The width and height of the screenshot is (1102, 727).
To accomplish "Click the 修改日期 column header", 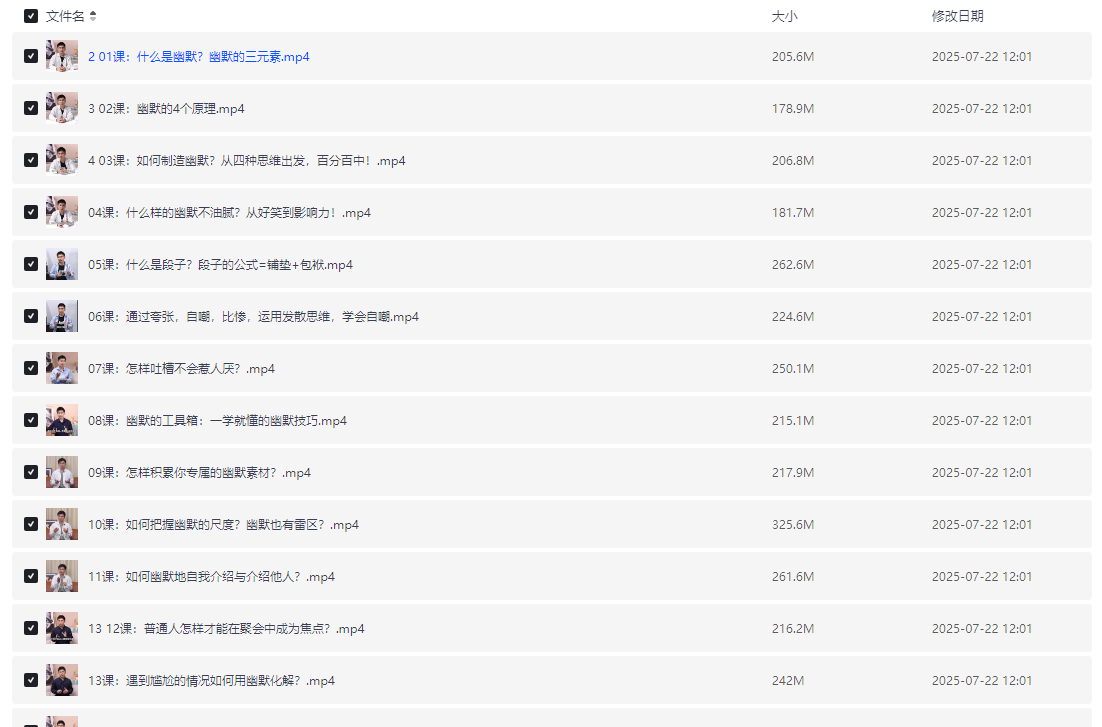I will pos(957,16).
